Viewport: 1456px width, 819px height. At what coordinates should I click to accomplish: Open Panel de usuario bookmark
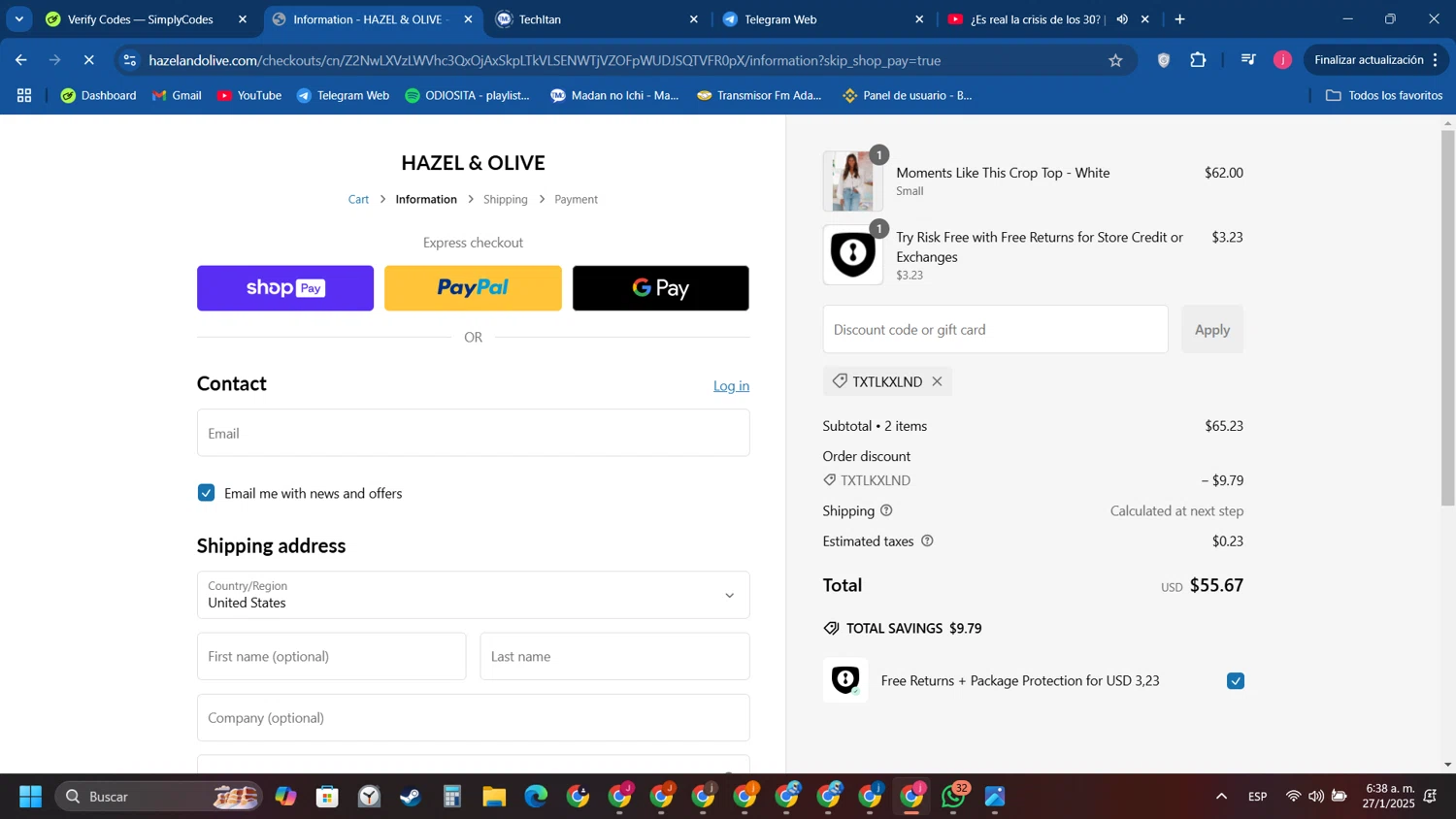tap(908, 95)
